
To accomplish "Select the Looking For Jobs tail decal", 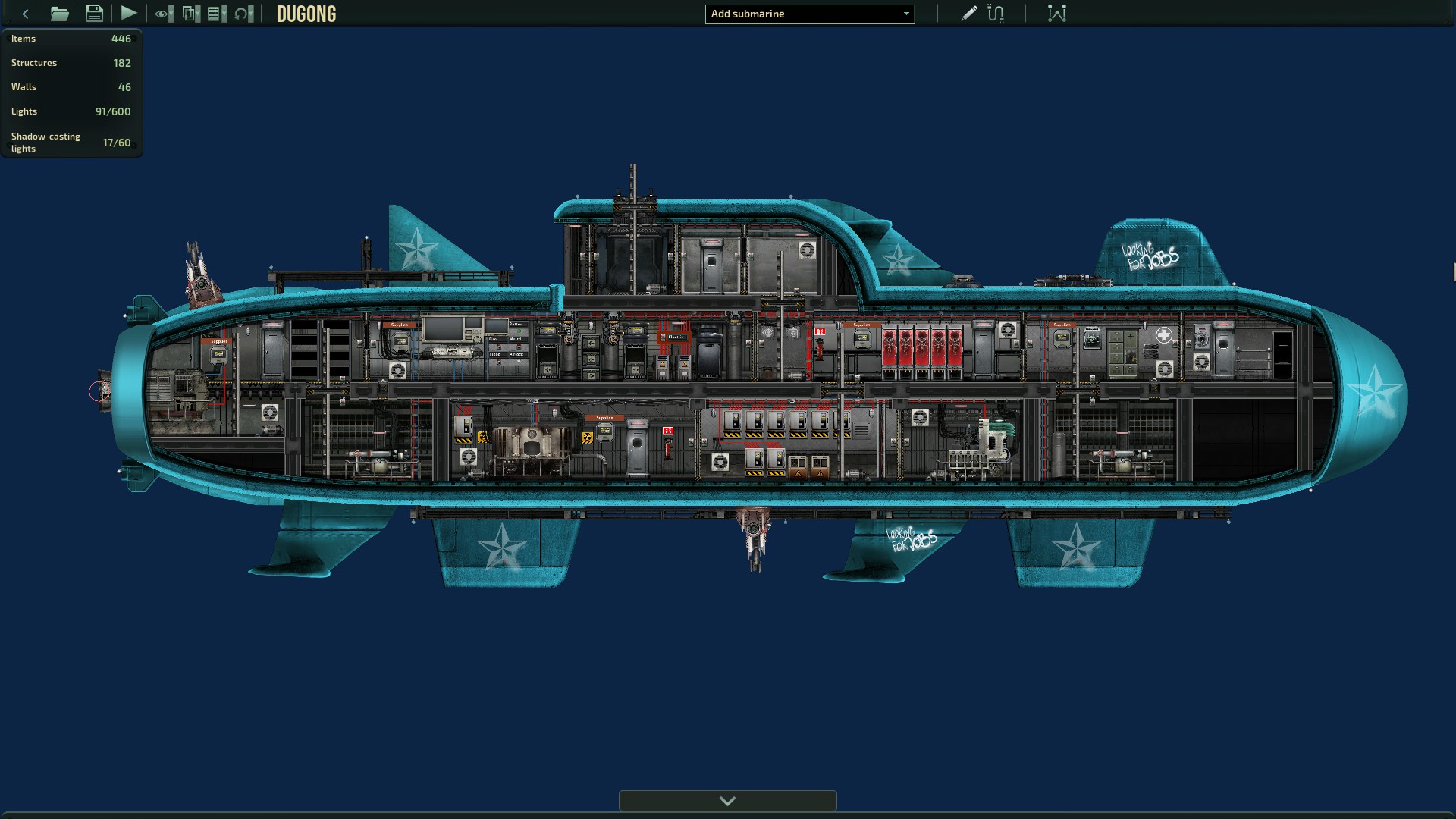I will (1150, 257).
